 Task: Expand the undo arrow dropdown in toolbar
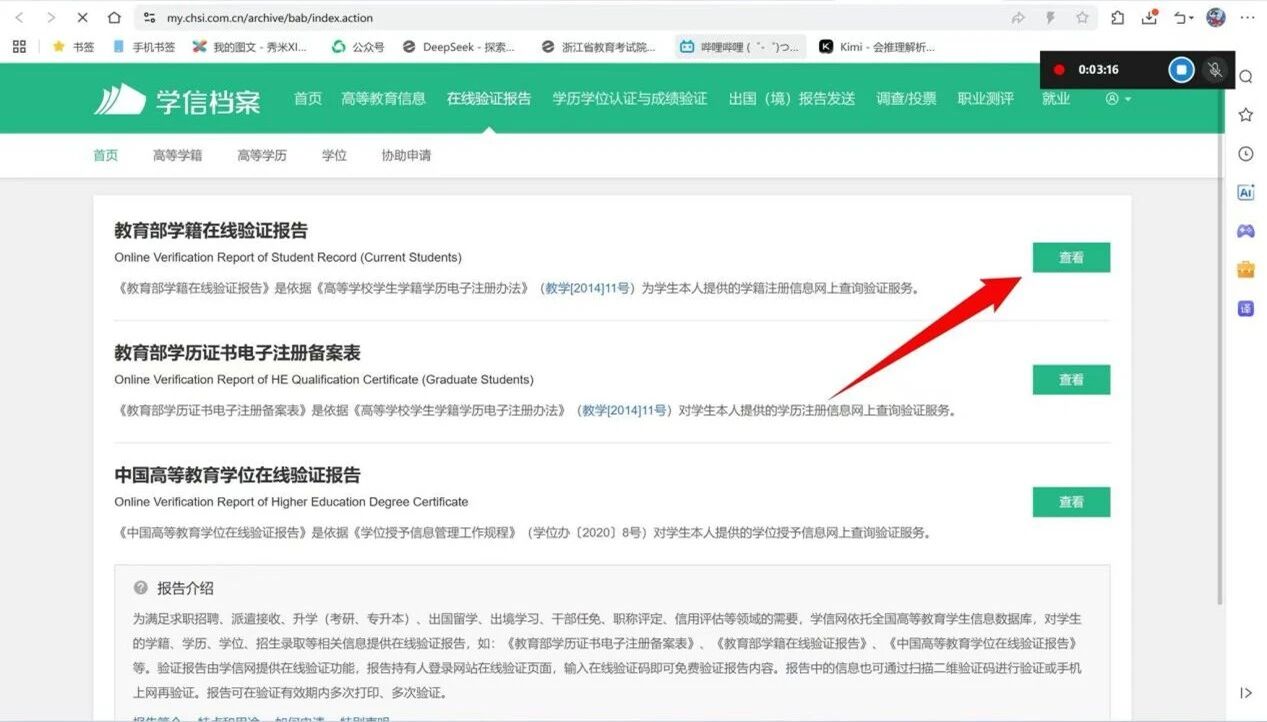tap(1184, 18)
